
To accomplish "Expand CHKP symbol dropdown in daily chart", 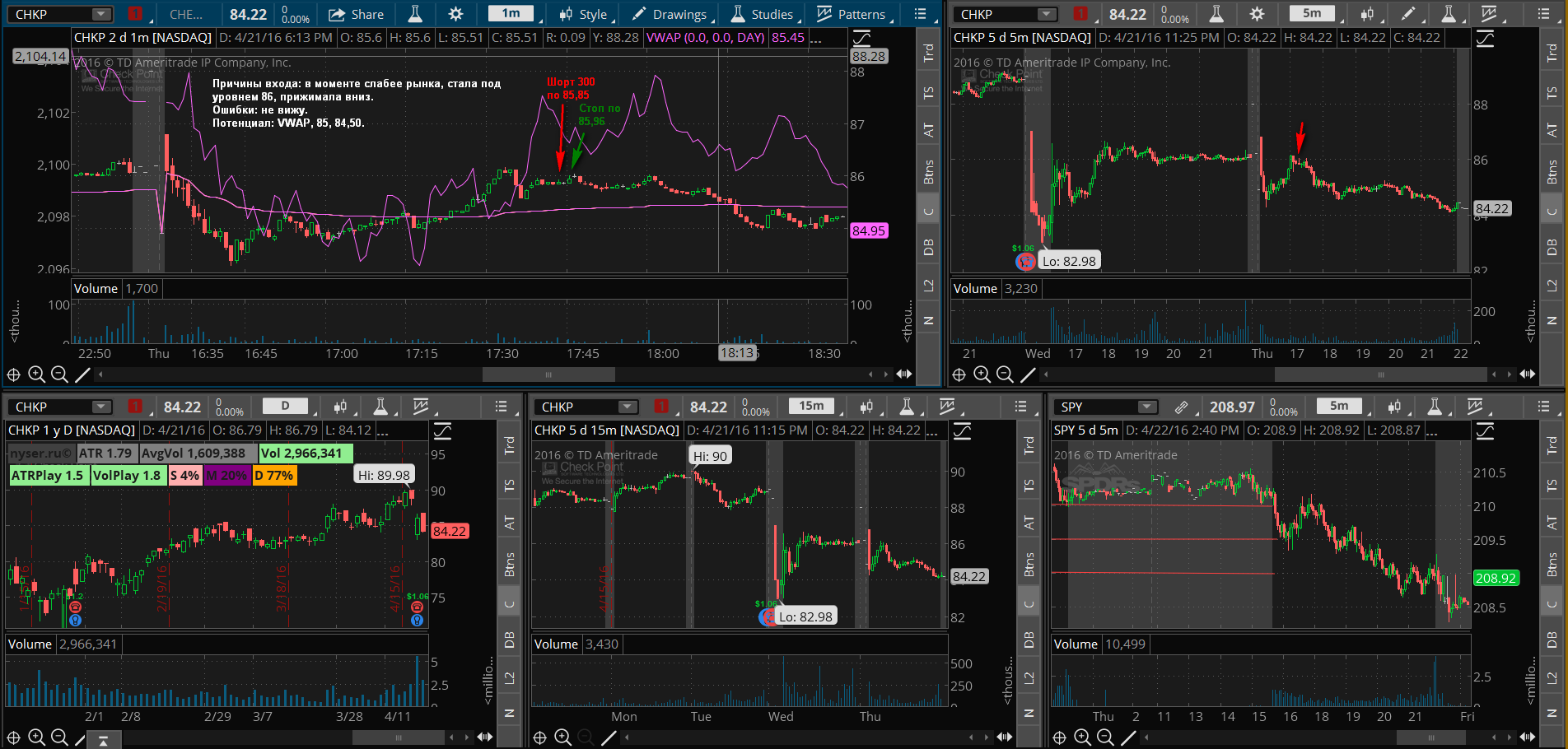I will tap(100, 407).
